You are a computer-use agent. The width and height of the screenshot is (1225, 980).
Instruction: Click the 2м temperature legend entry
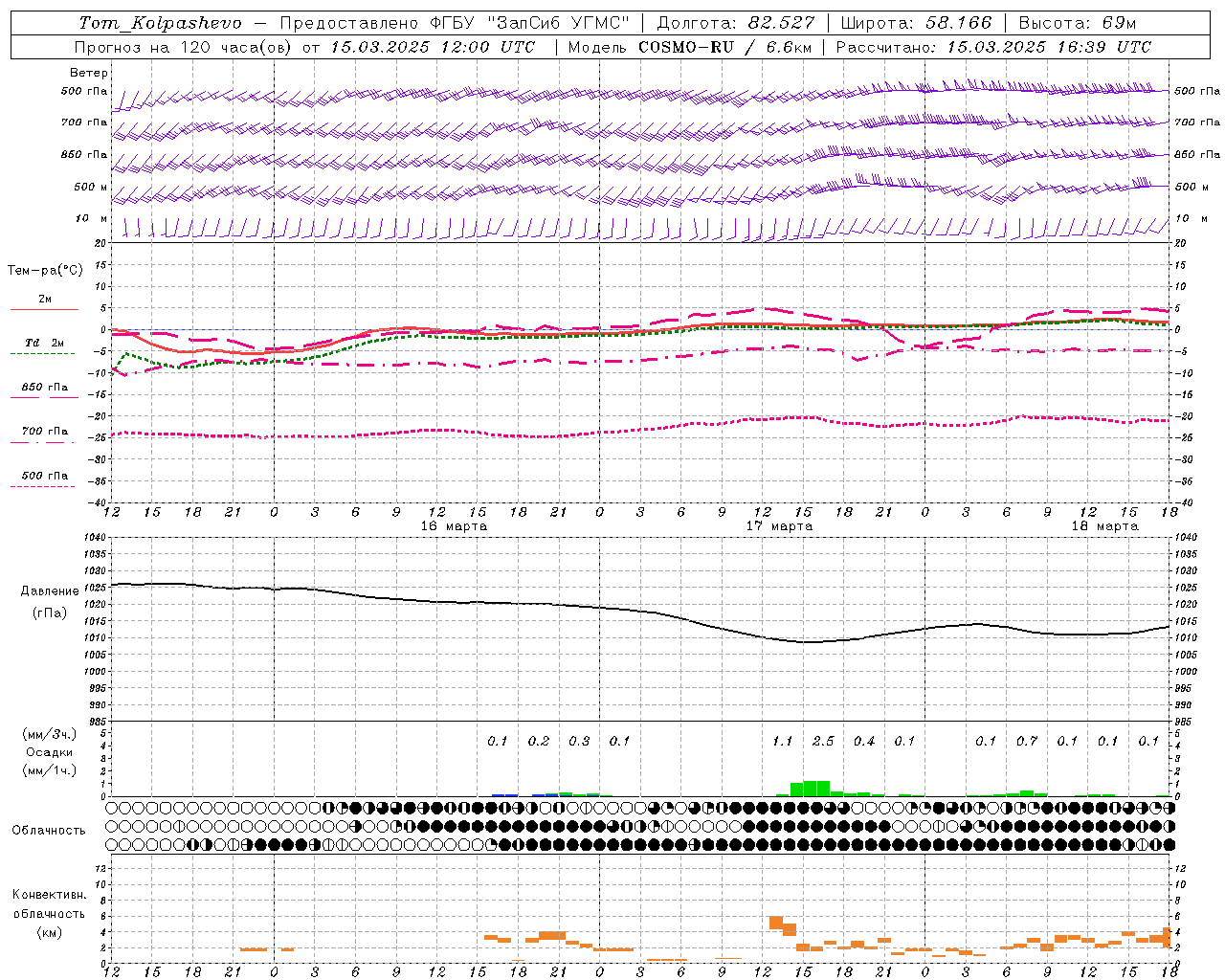(x=45, y=300)
